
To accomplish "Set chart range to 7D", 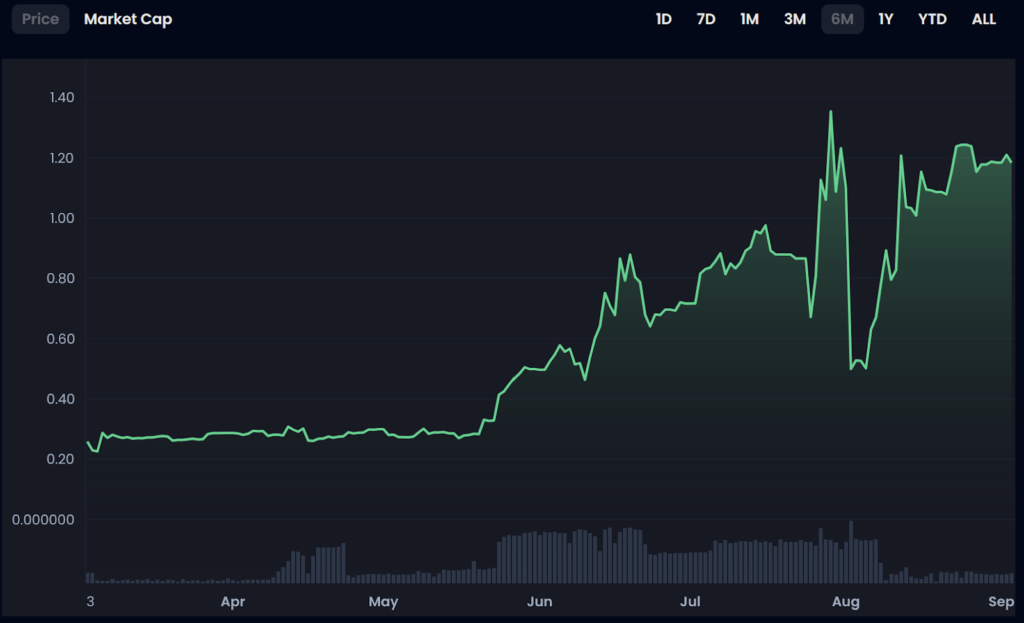I will click(706, 19).
